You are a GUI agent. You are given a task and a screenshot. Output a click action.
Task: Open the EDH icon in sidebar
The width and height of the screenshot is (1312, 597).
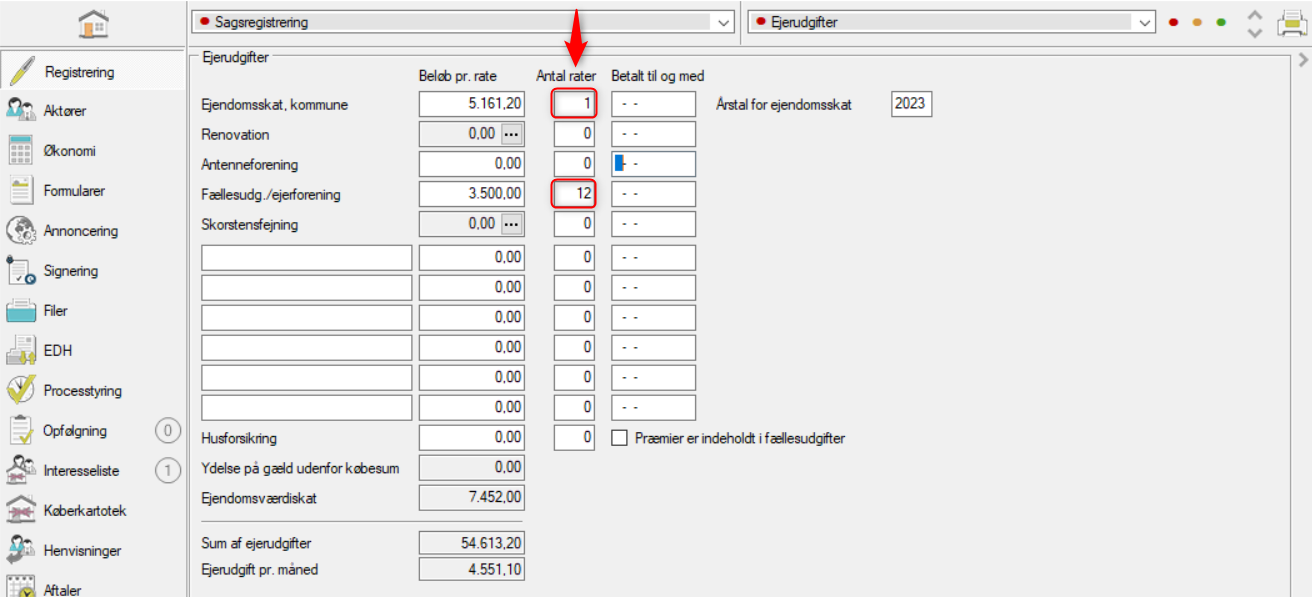tap(21, 351)
